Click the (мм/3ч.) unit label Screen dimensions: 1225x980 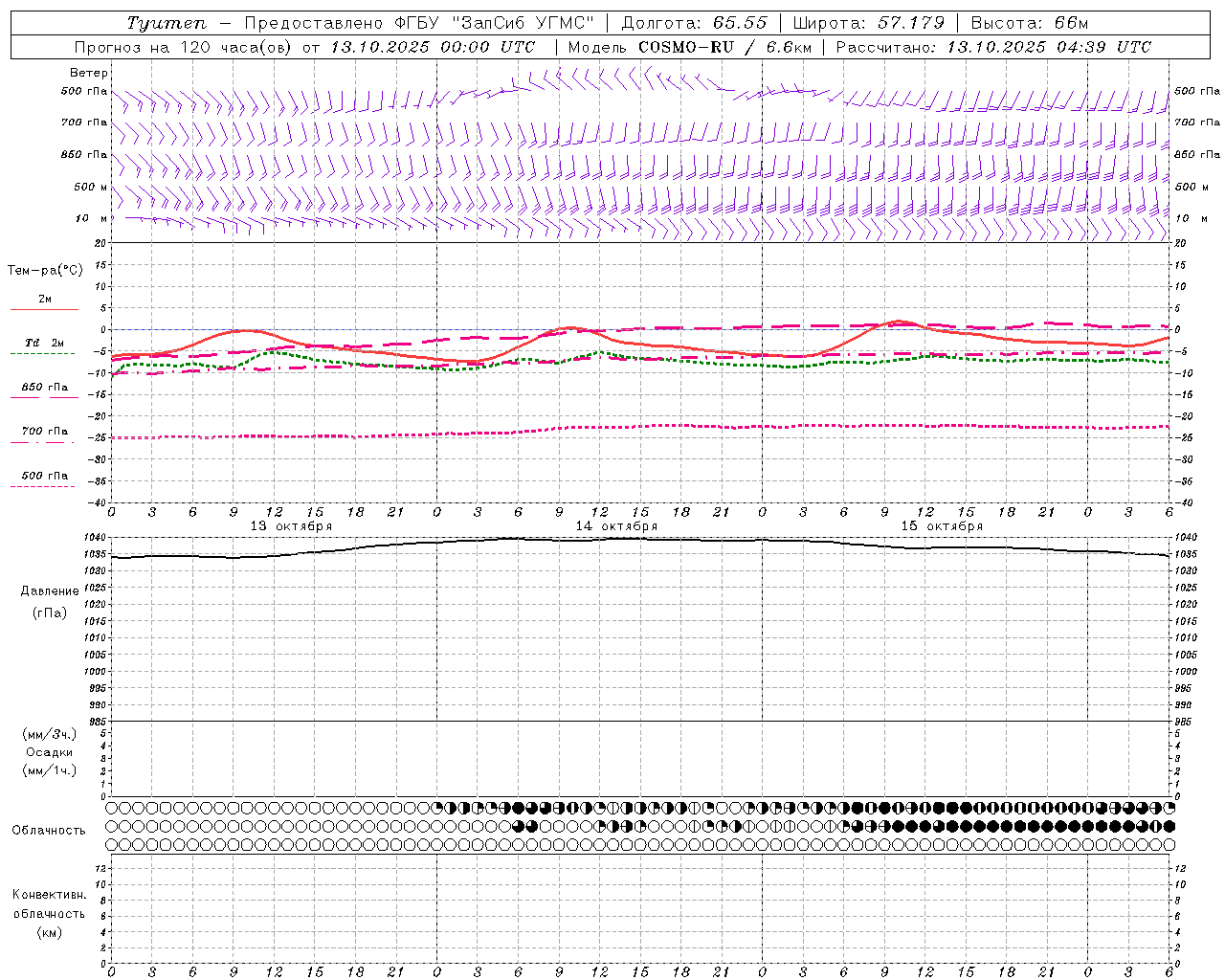(x=50, y=734)
